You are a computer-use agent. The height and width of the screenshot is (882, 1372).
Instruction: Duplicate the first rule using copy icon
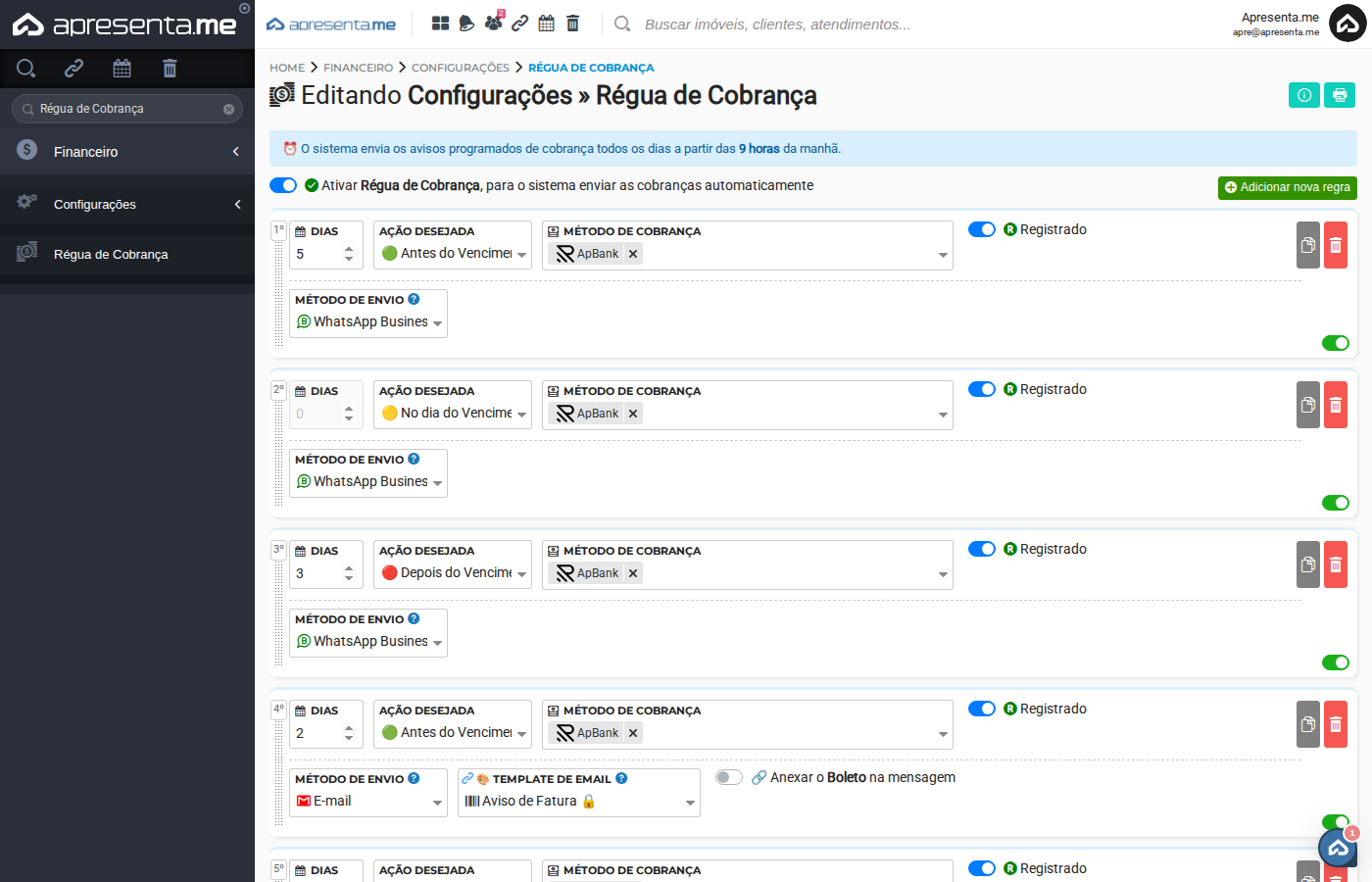1307,245
